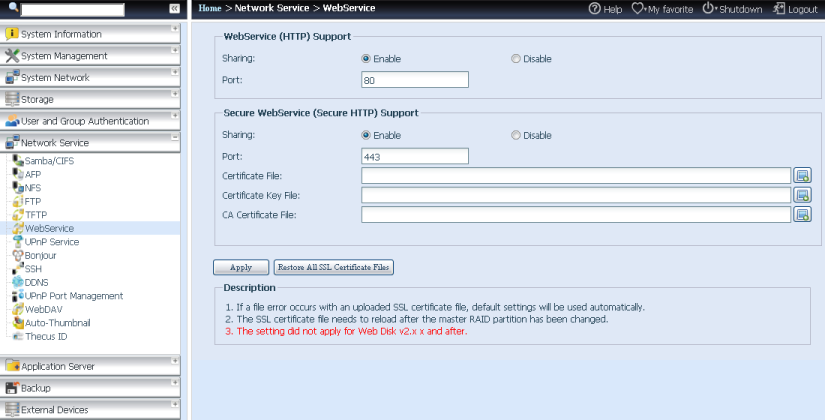The height and width of the screenshot is (420, 825).
Task: Open the Shutdown menu
Action: click(x=732, y=9)
